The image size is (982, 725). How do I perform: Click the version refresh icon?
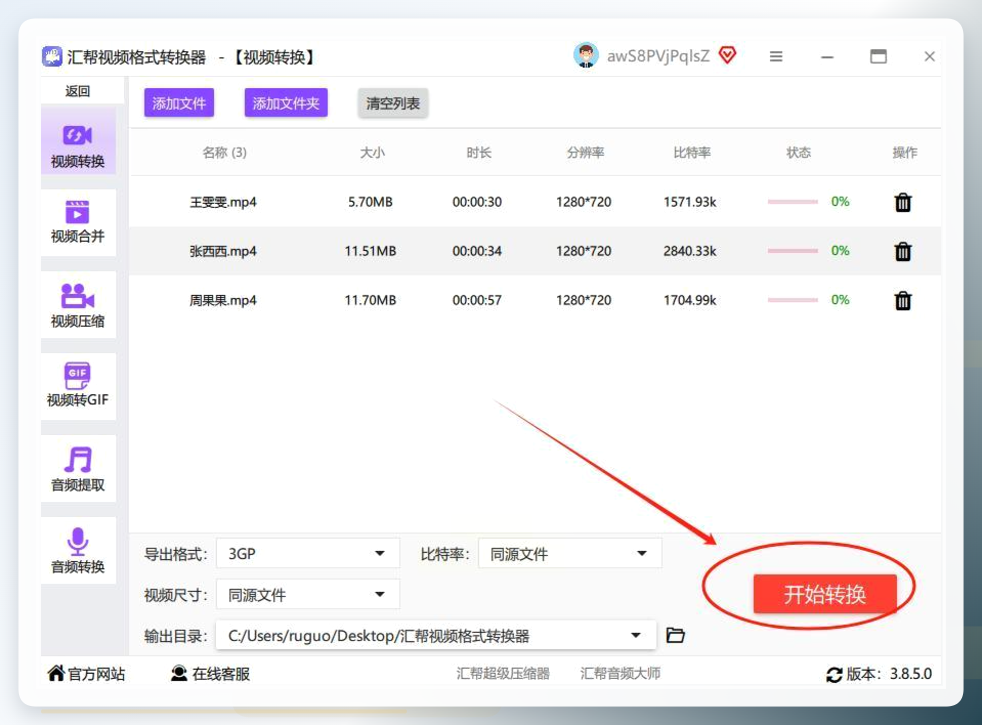point(834,674)
